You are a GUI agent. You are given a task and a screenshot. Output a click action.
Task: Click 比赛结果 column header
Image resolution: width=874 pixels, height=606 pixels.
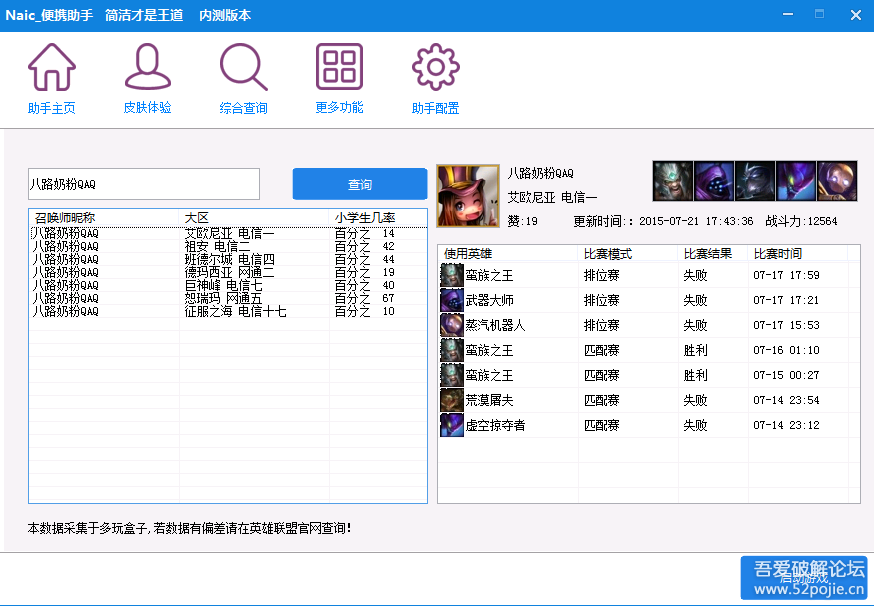click(713, 254)
